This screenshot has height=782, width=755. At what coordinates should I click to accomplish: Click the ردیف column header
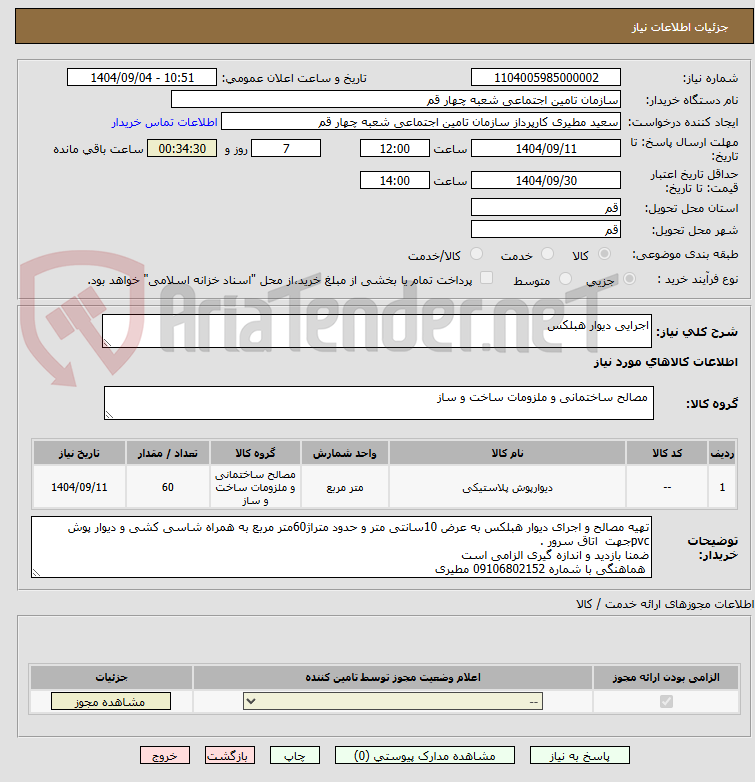pos(722,453)
